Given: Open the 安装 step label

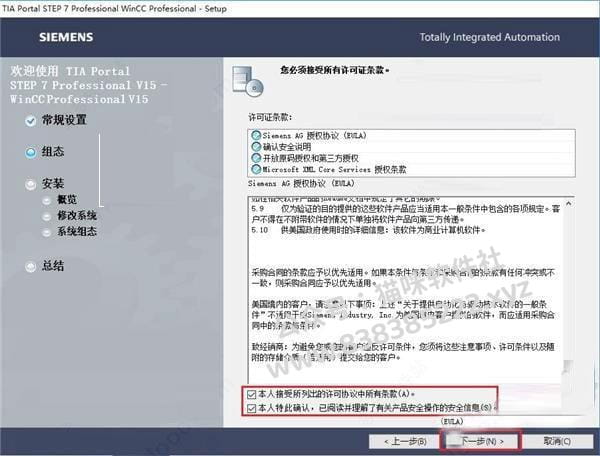Looking at the screenshot, I should 53,184.
